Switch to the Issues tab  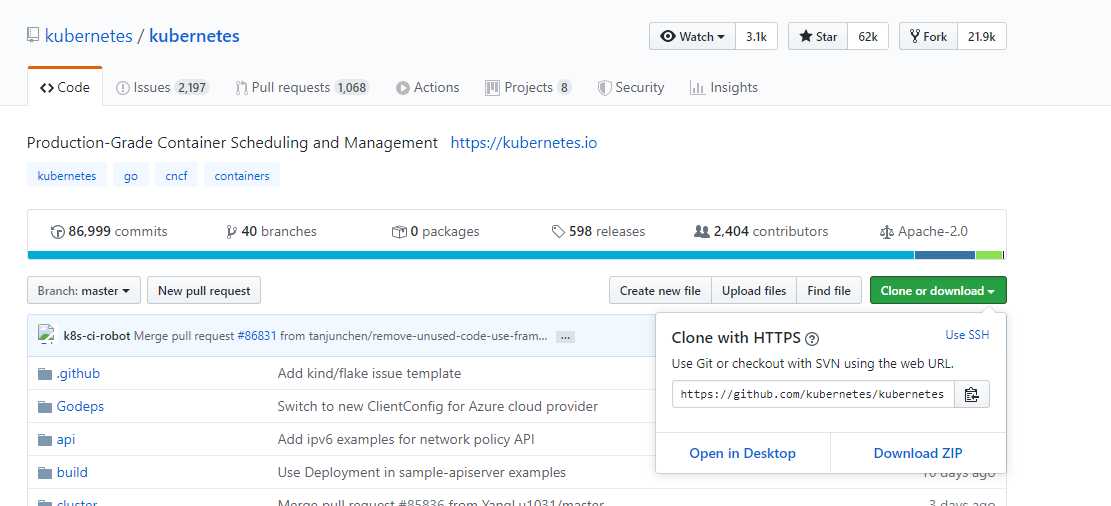[x=162, y=87]
